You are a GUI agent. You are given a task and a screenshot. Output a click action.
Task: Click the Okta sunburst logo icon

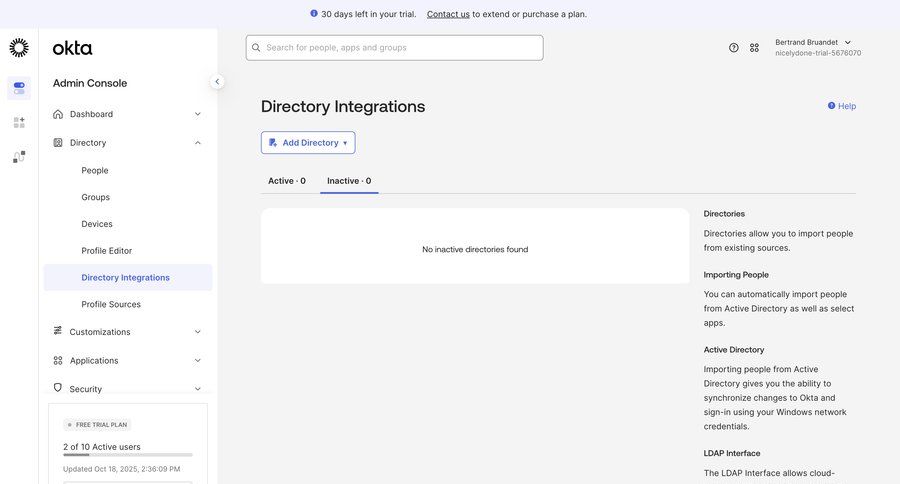tap(19, 48)
